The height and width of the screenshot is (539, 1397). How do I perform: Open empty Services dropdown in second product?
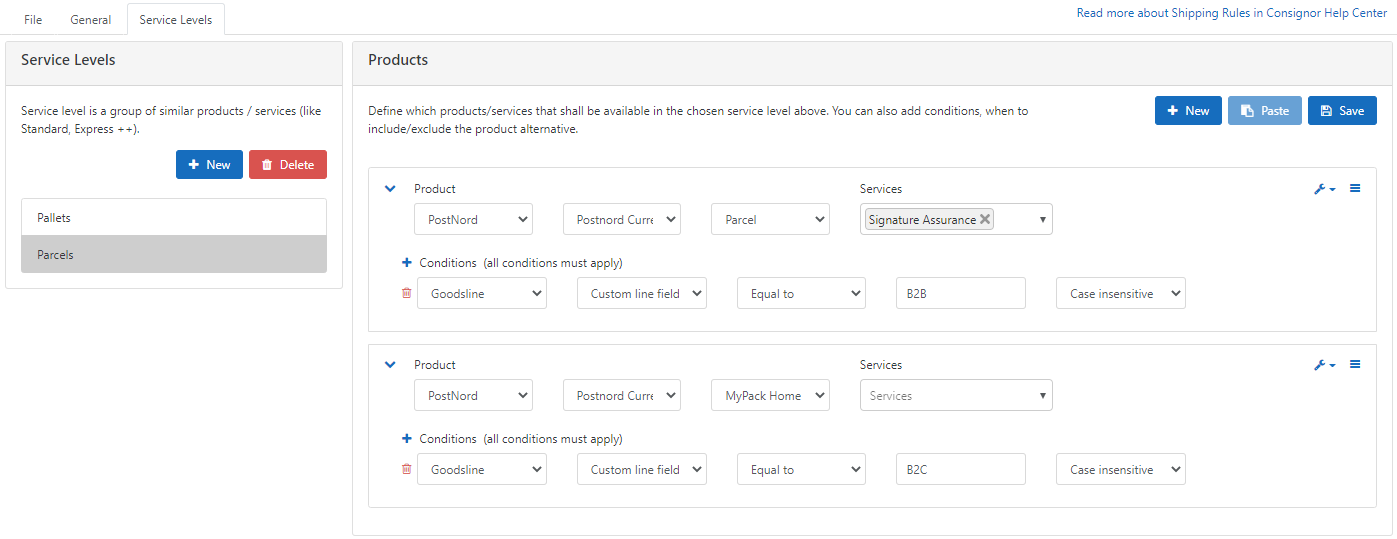pyautogui.click(x=955, y=396)
